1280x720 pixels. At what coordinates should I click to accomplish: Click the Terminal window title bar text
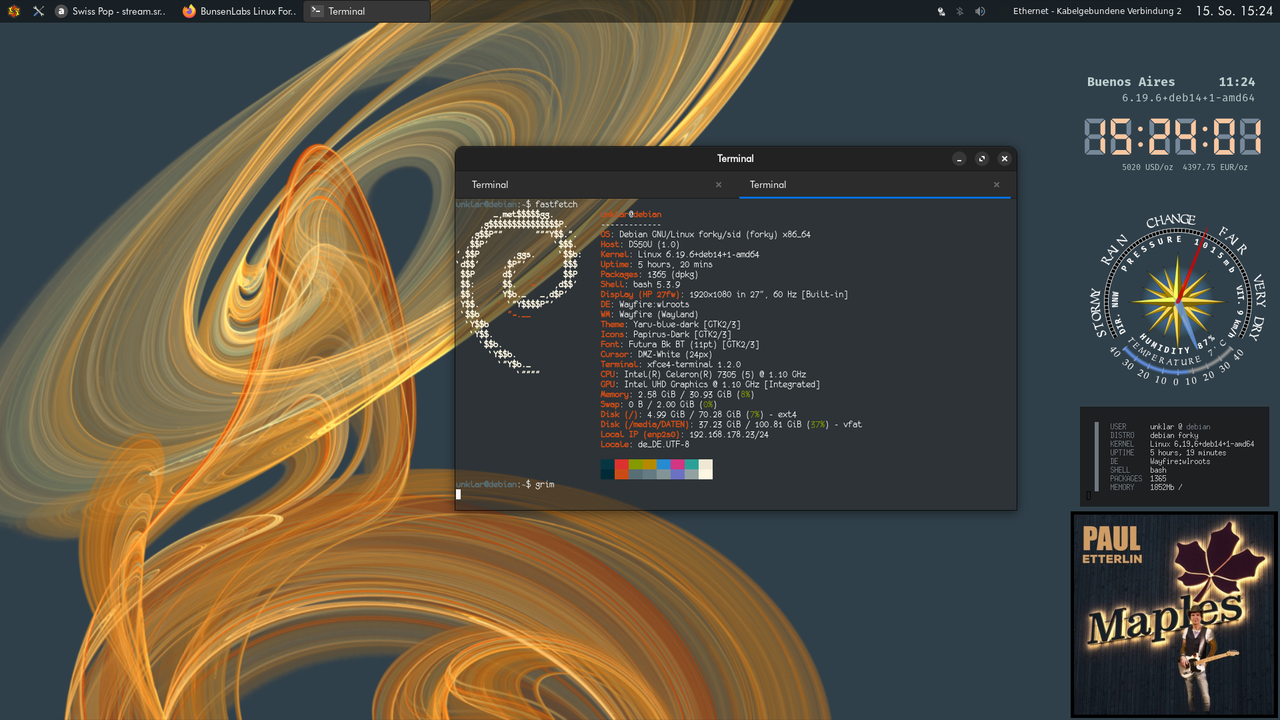coord(735,158)
